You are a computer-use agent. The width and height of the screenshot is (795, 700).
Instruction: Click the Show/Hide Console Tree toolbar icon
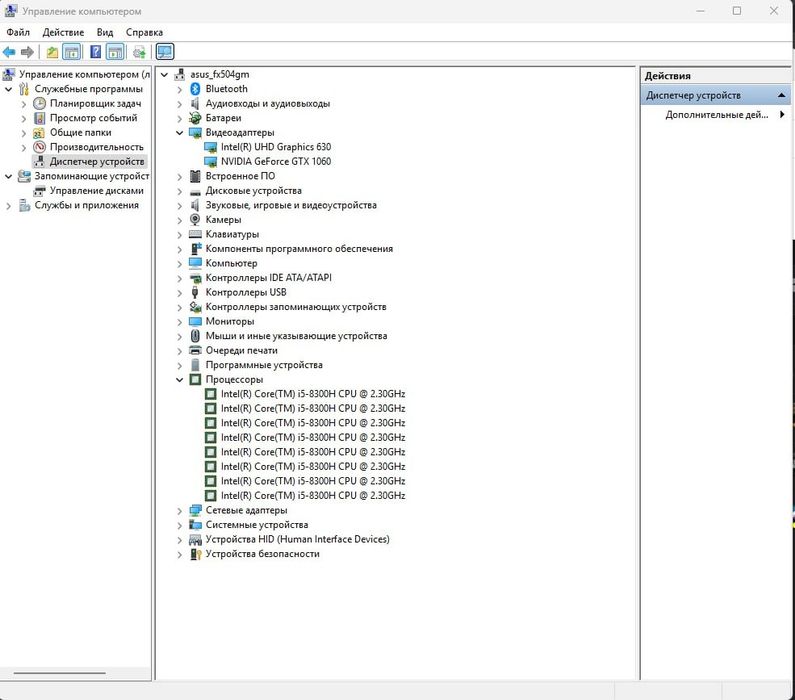[x=71, y=52]
